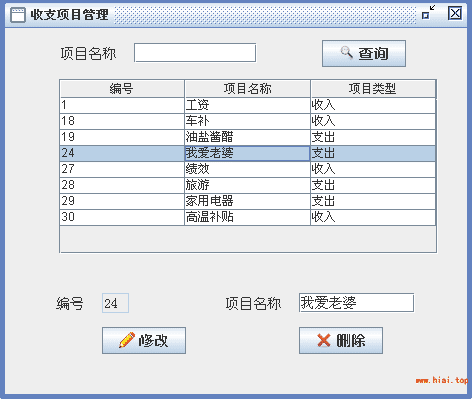The height and width of the screenshot is (399, 473).
Task: Click the number 19 cell
Action: click(x=122, y=137)
